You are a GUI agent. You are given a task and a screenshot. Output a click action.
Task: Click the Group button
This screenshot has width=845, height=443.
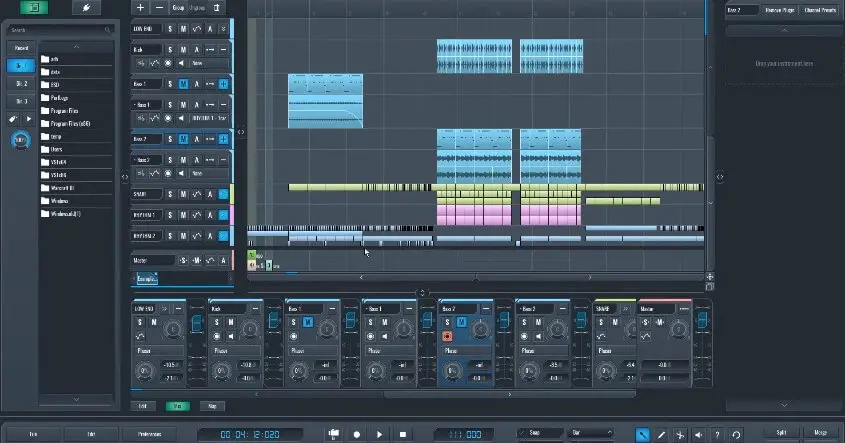[178, 8]
